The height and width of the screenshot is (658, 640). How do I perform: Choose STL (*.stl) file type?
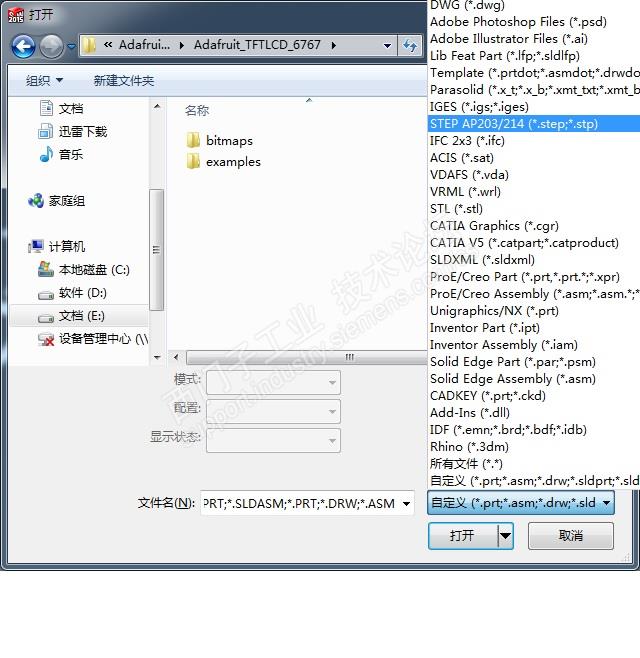[533, 209]
